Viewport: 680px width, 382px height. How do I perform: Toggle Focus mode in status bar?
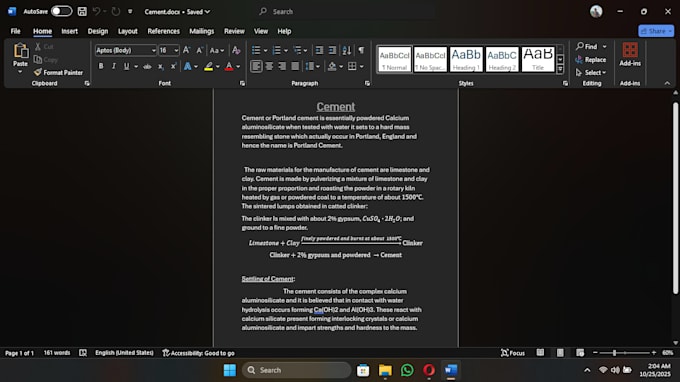[x=513, y=353]
